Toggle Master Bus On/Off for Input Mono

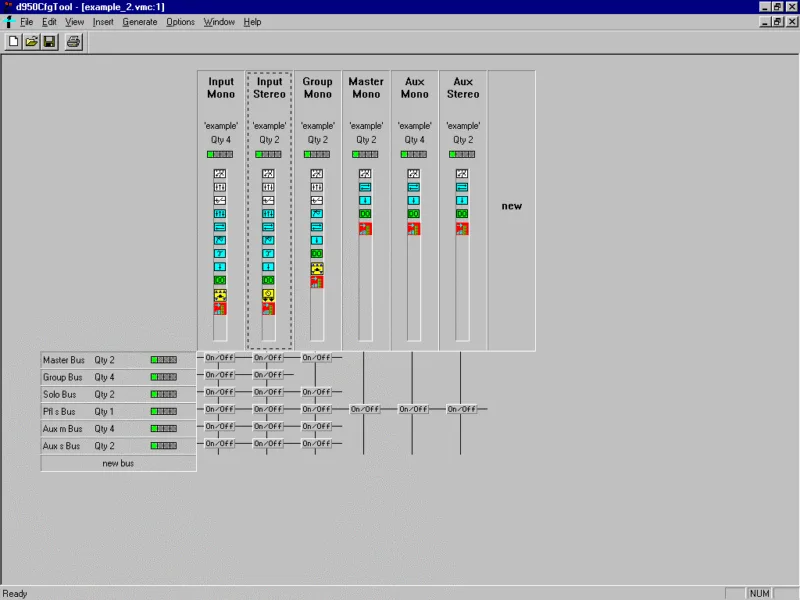coord(219,358)
